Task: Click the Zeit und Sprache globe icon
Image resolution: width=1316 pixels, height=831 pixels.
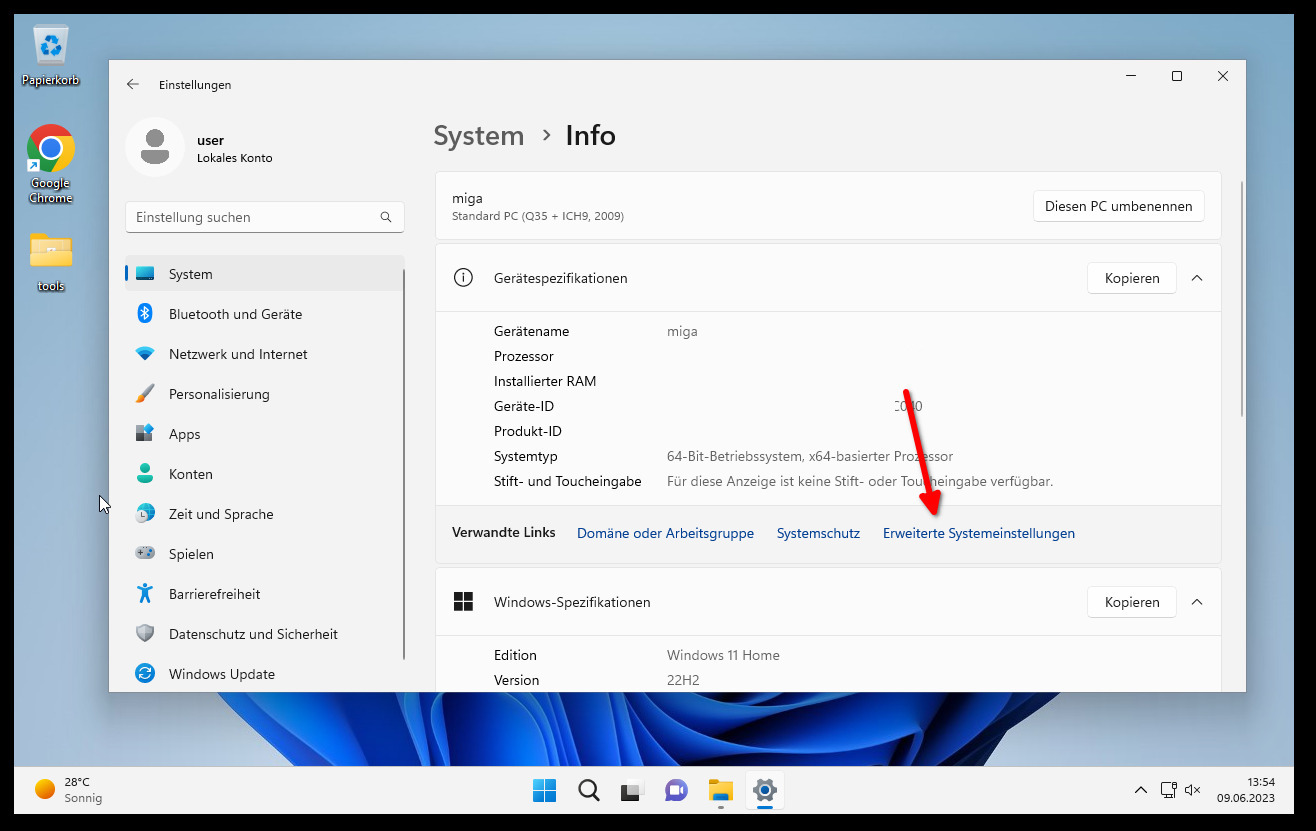Action: tap(145, 514)
